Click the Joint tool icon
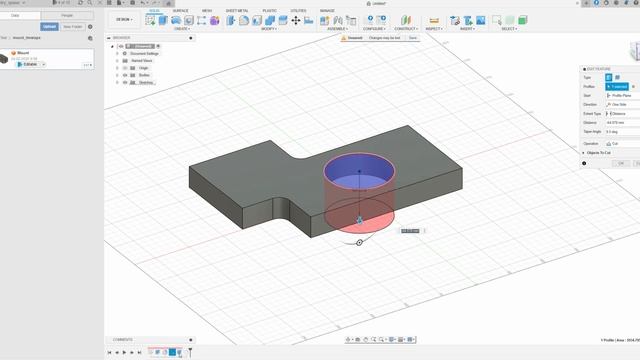 338,20
